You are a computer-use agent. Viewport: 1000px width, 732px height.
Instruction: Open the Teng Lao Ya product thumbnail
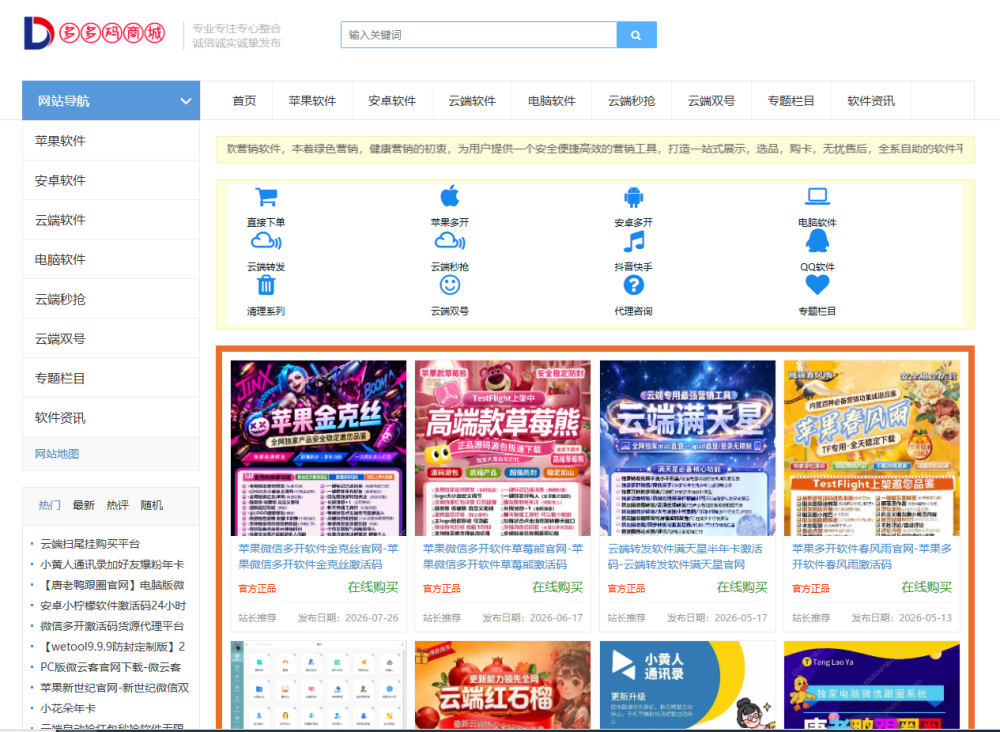(x=872, y=685)
